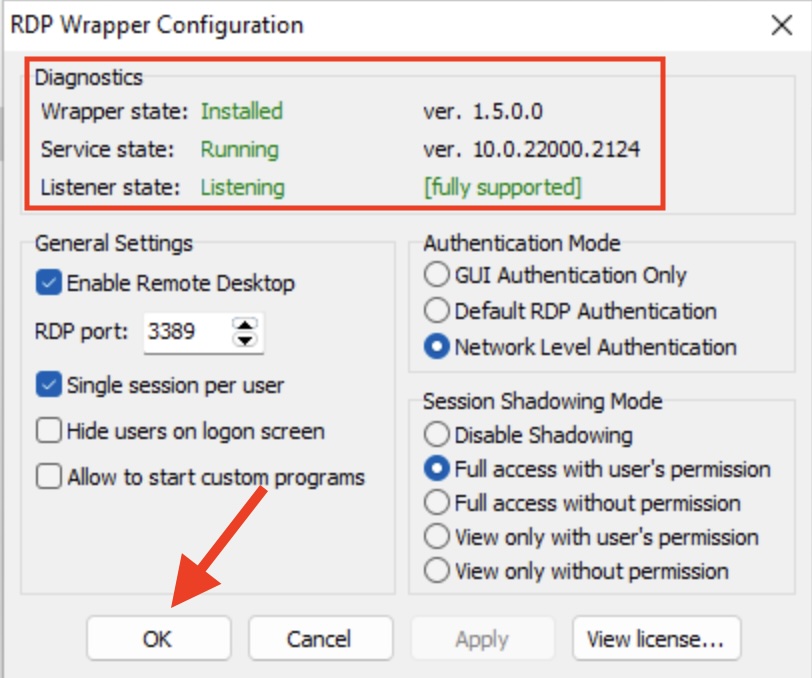
Task: Click version text 'ver. 1.5.0.0'
Action: [x=483, y=111]
